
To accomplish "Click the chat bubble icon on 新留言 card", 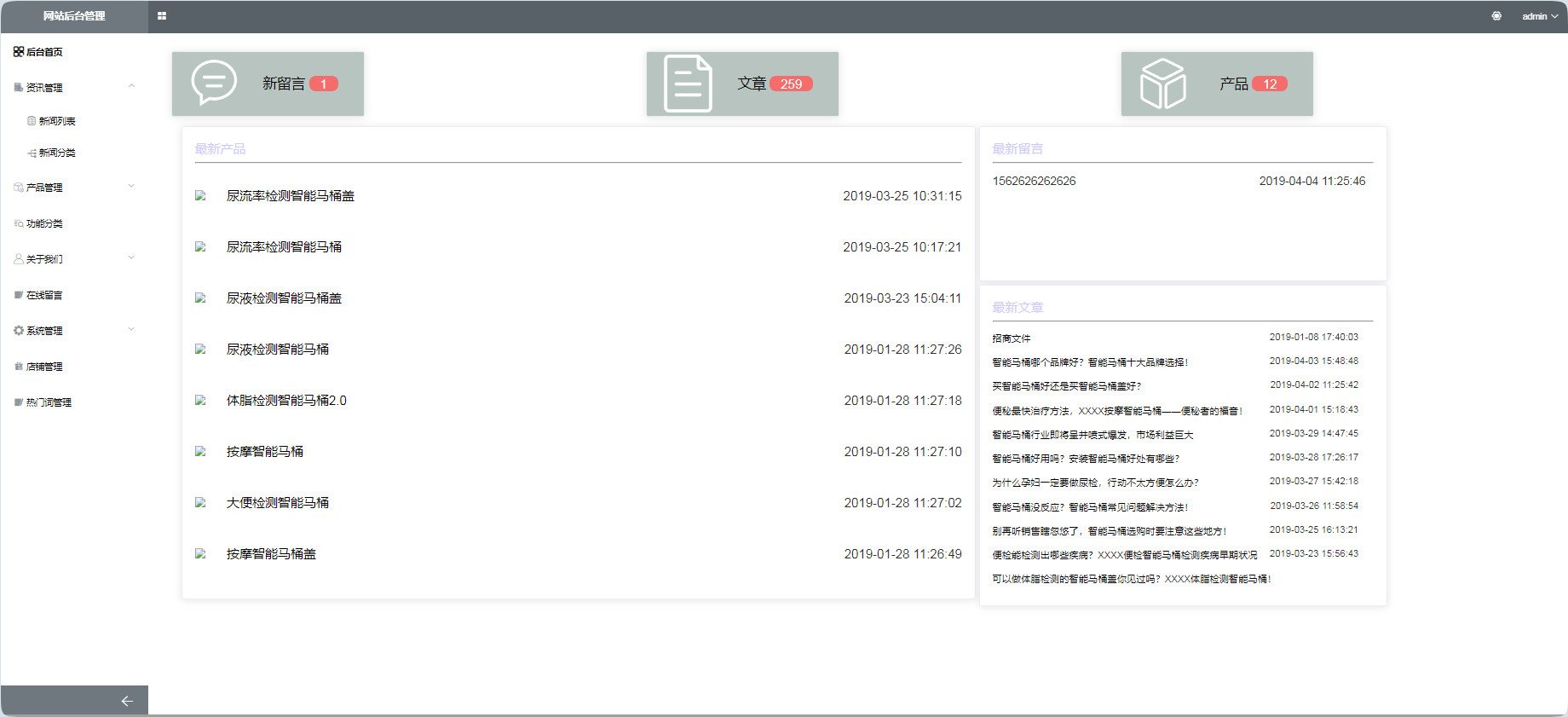I will 214,83.
